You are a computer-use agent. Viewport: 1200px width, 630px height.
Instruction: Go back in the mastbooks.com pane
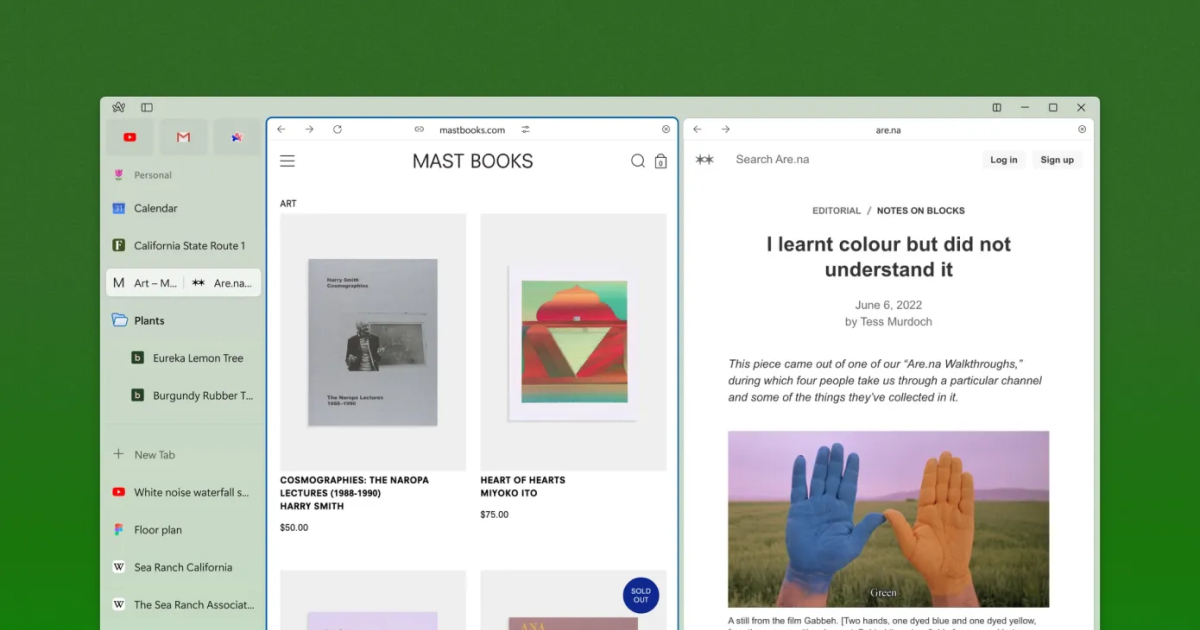coord(282,129)
